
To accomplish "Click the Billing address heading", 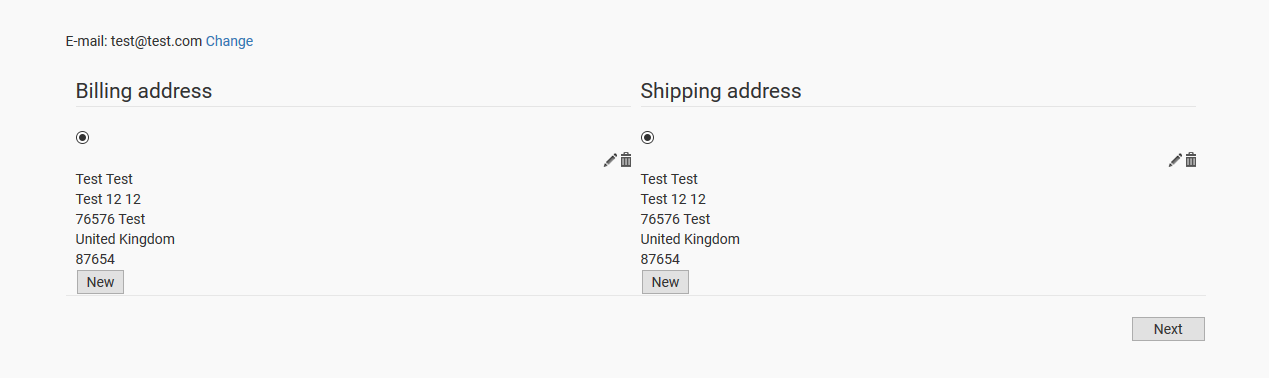I will click(x=144, y=91).
